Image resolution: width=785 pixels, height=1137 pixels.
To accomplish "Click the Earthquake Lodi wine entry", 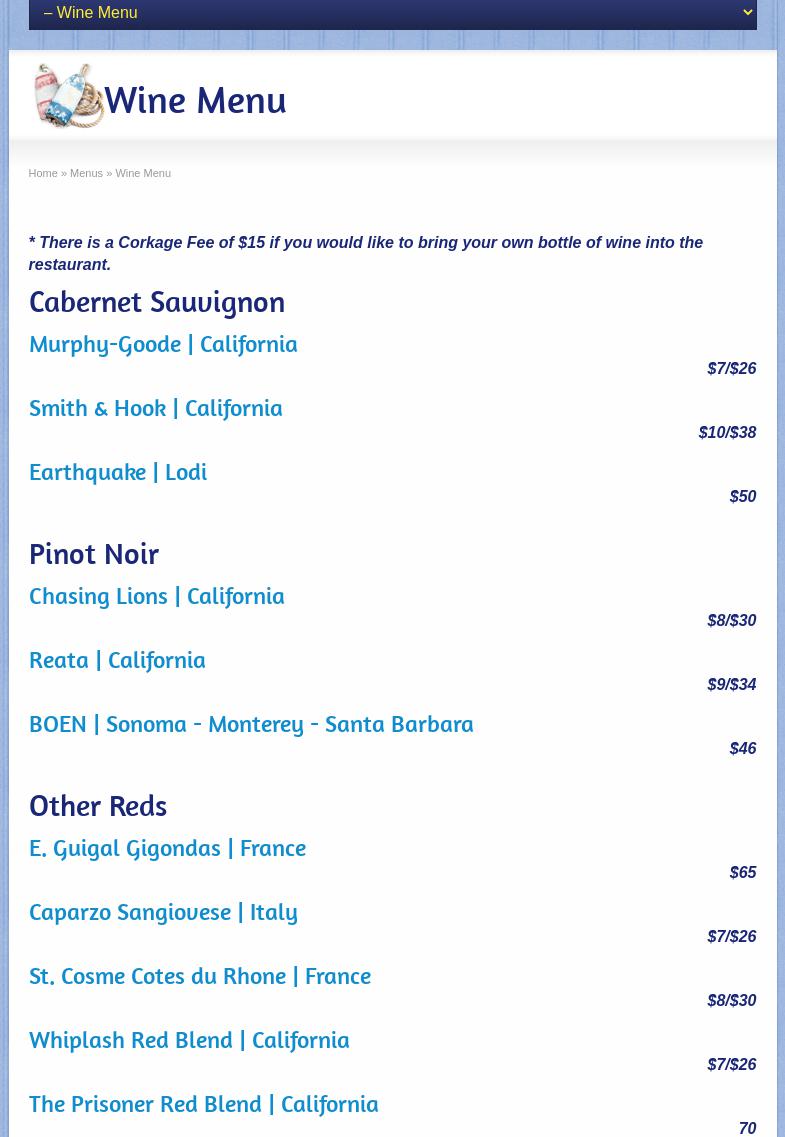I will (118, 472).
